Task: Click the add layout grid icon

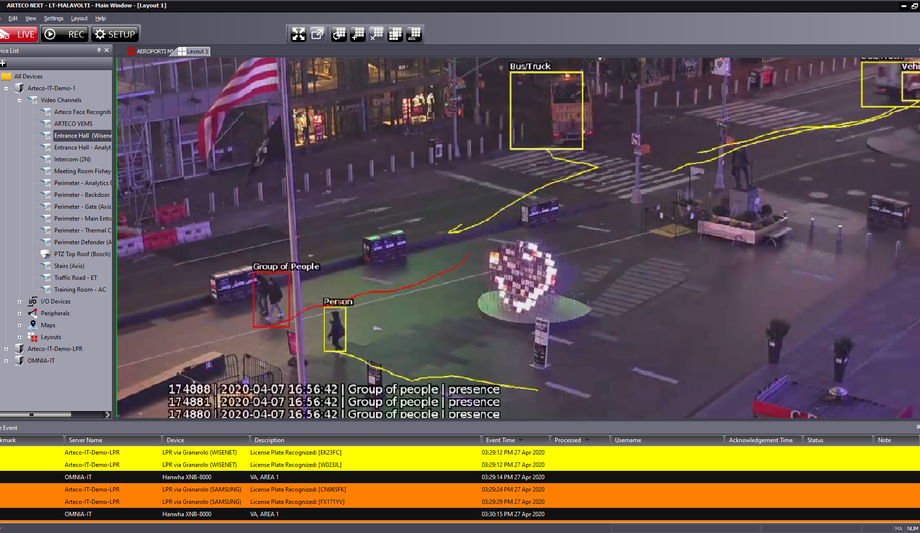Action: pyautogui.click(x=357, y=34)
